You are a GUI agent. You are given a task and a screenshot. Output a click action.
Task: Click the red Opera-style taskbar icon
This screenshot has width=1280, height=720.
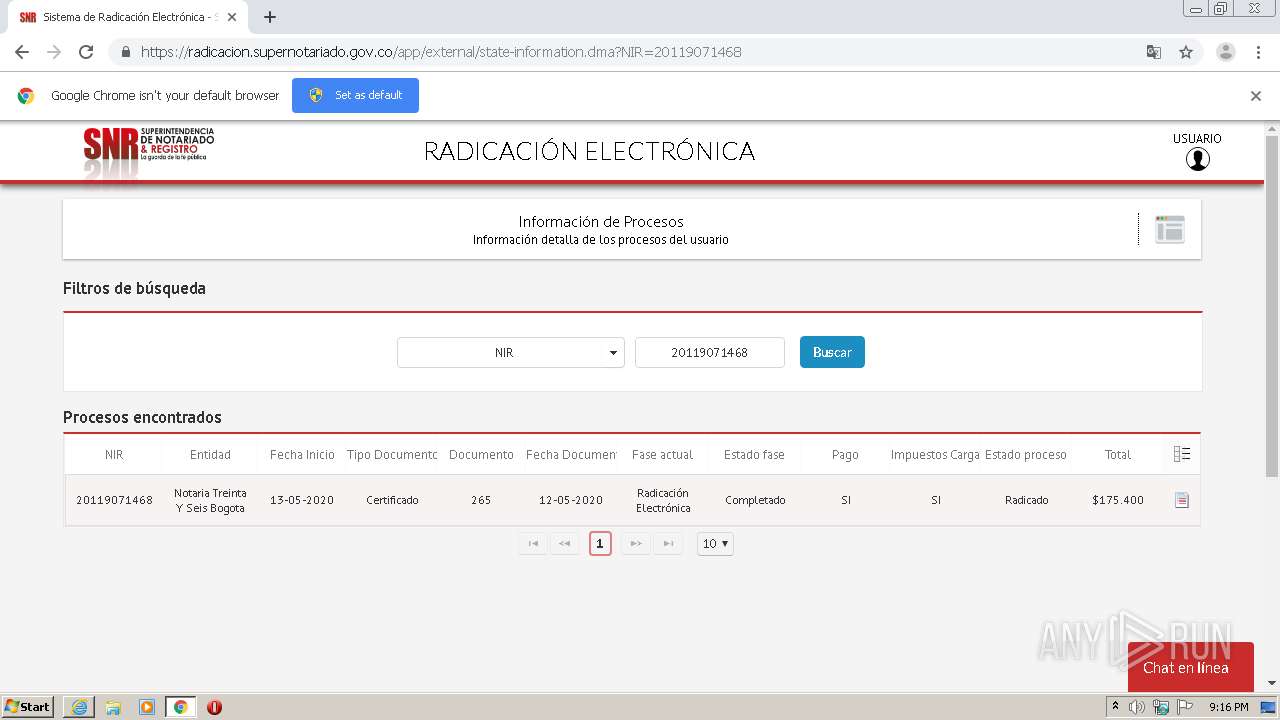pos(214,707)
